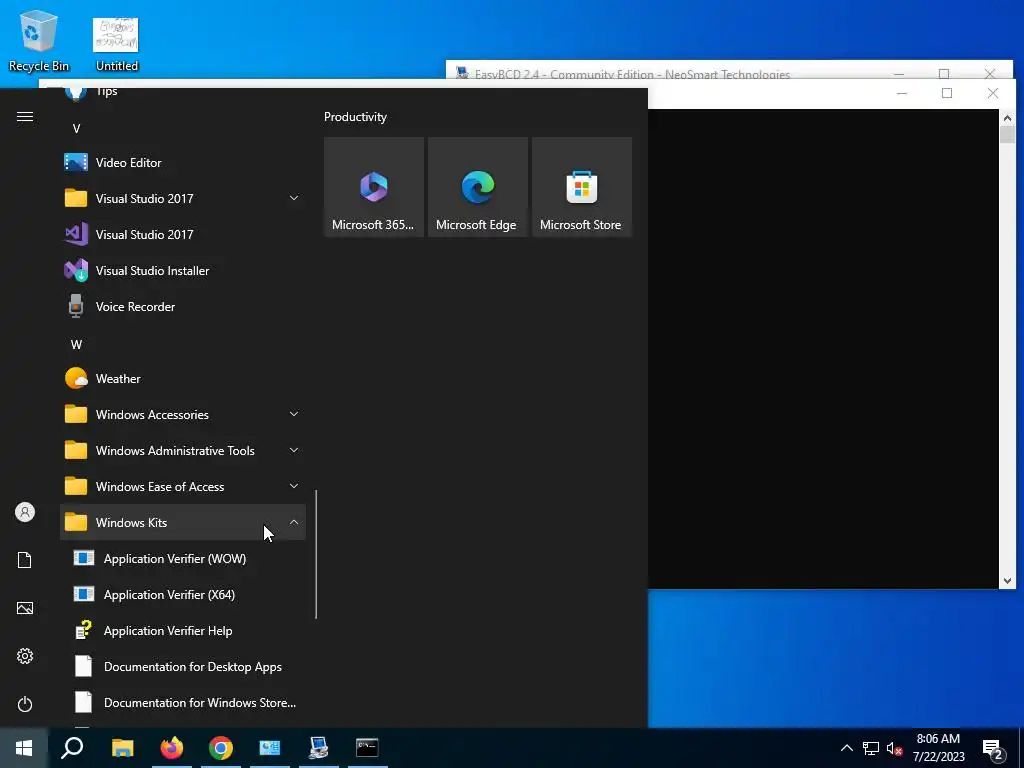1024x768 pixels.
Task: Open Documentation for Desktop Apps
Action: (x=183, y=667)
